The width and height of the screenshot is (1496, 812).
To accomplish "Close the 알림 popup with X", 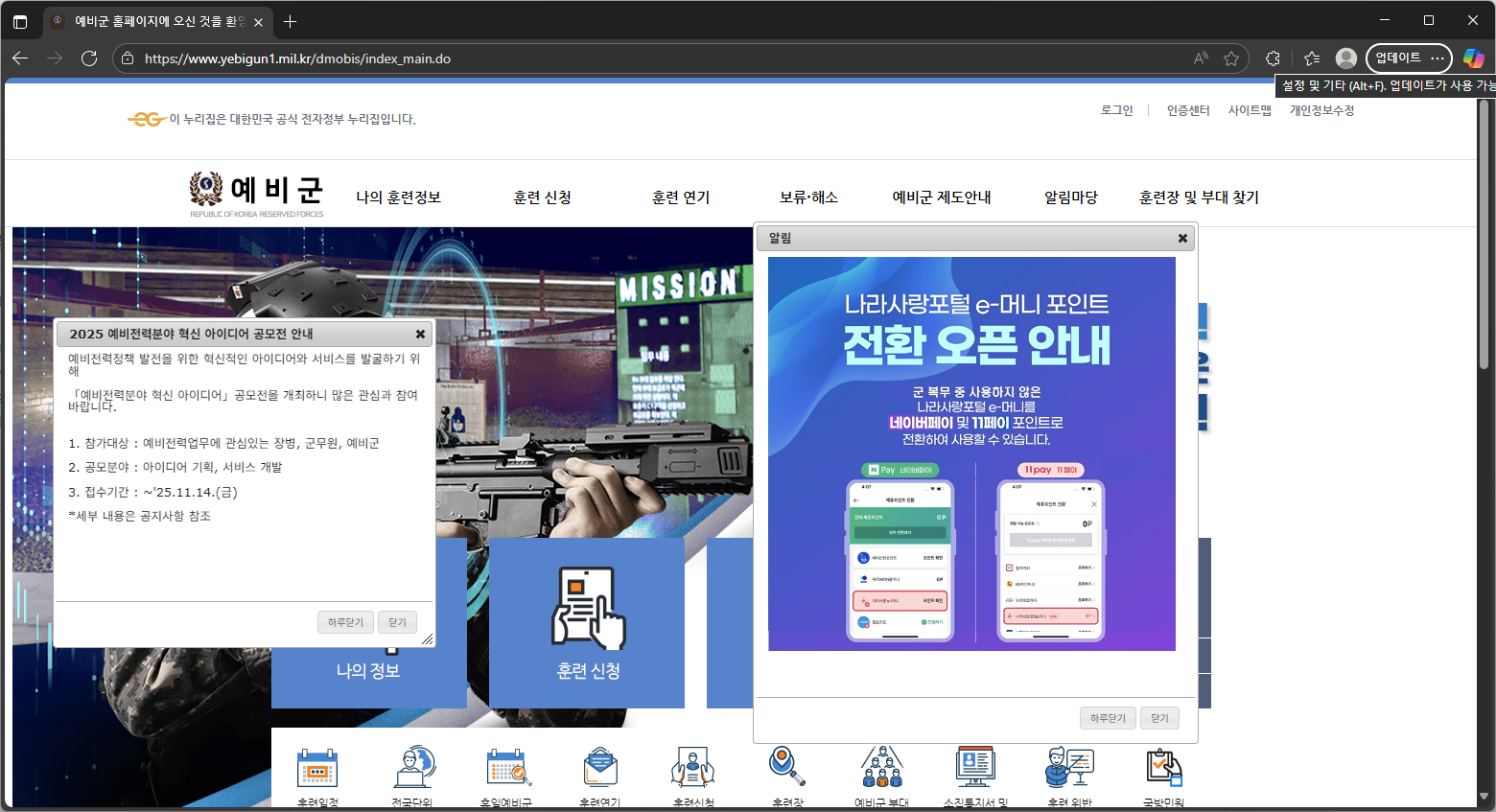I will tap(1182, 239).
